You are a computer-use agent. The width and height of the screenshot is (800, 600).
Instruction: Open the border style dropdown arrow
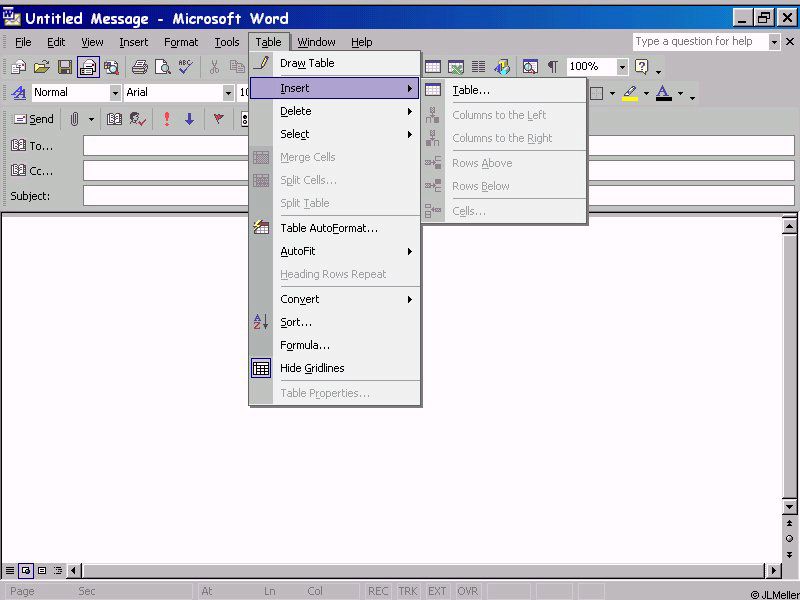click(x=612, y=94)
